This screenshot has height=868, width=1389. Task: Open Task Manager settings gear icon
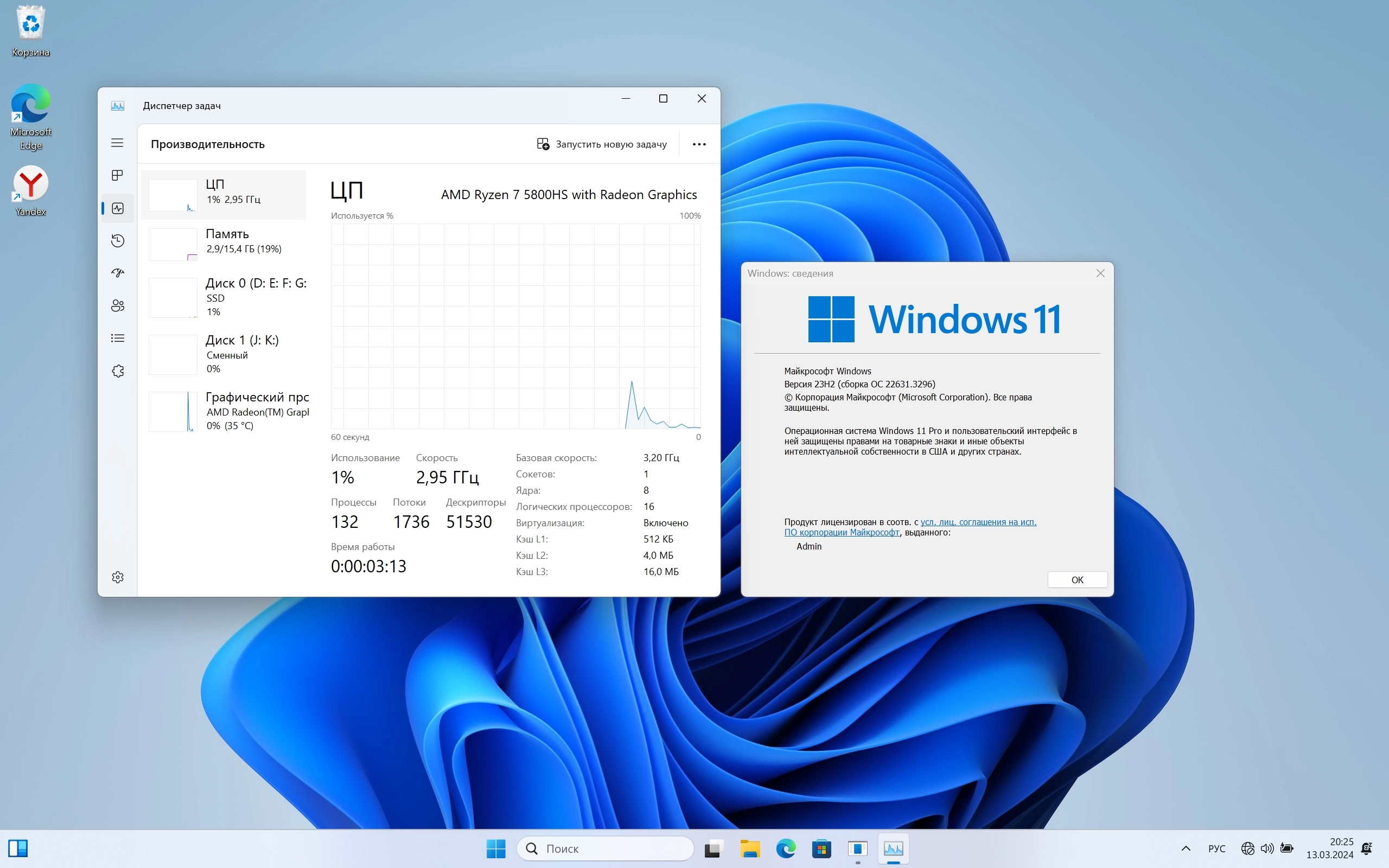(118, 577)
